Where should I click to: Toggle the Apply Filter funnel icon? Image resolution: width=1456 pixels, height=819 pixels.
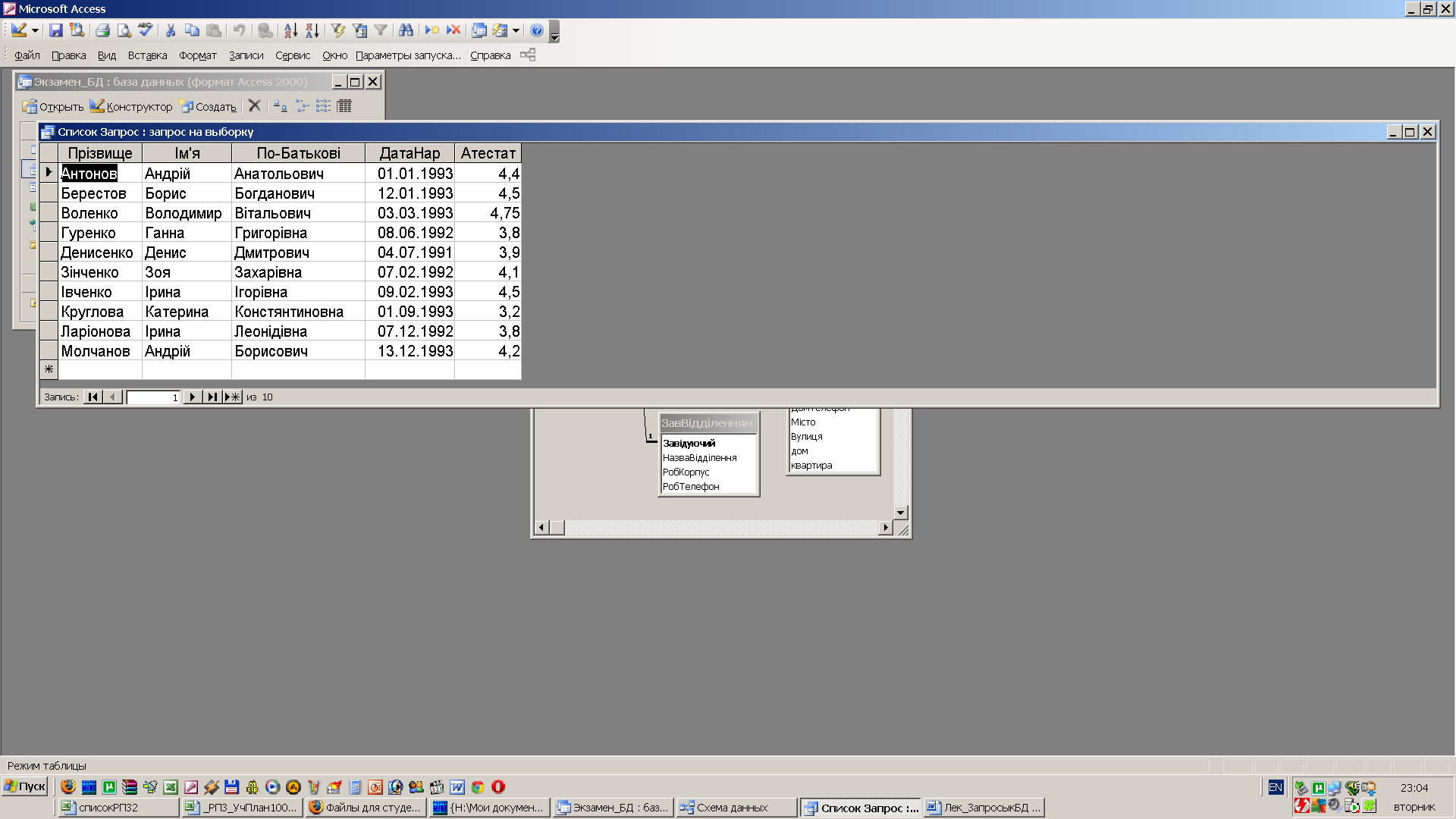point(381,30)
